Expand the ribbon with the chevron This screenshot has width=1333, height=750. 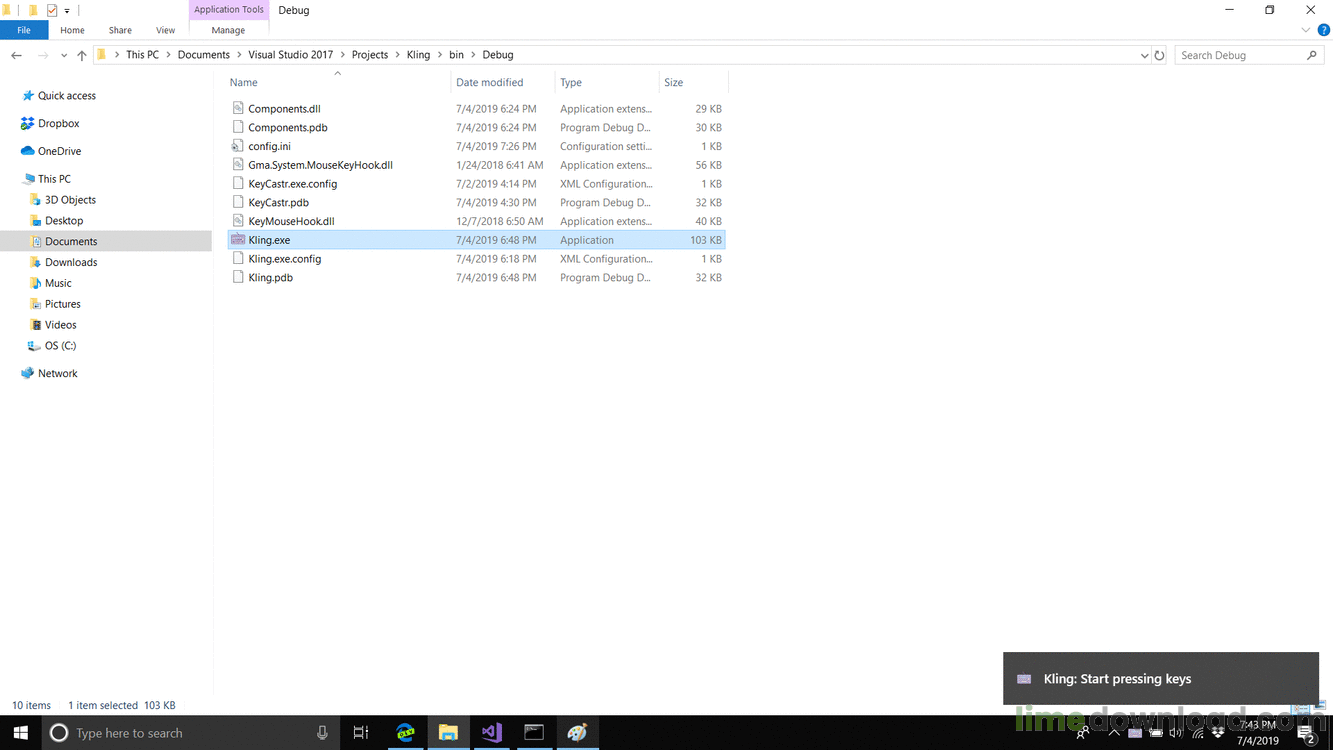point(1306,31)
